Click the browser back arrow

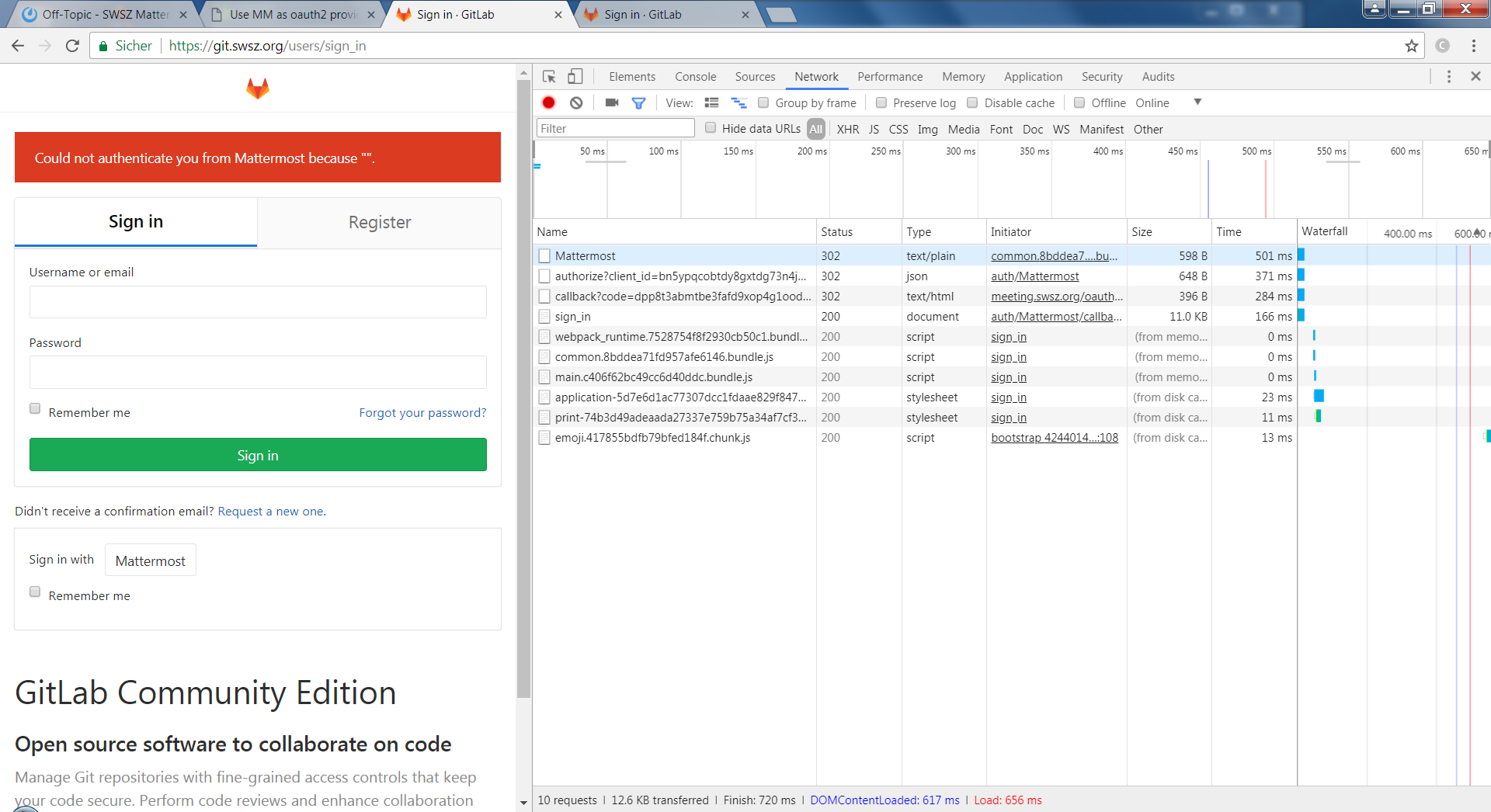(x=18, y=46)
